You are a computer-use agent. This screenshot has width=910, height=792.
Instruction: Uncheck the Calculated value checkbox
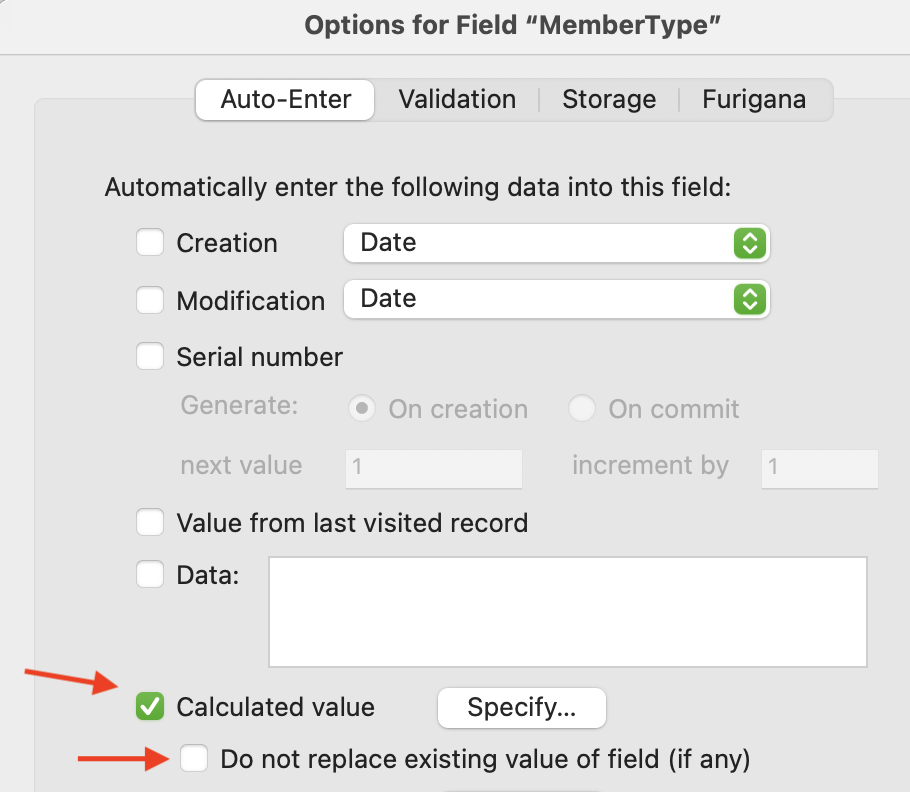coord(150,707)
